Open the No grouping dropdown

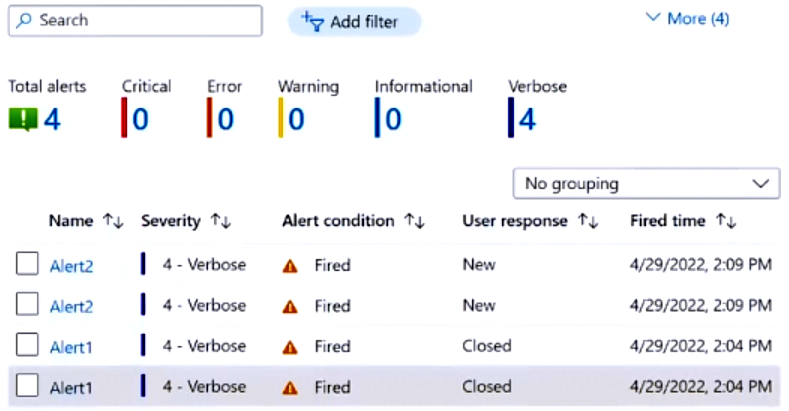pyautogui.click(x=645, y=184)
